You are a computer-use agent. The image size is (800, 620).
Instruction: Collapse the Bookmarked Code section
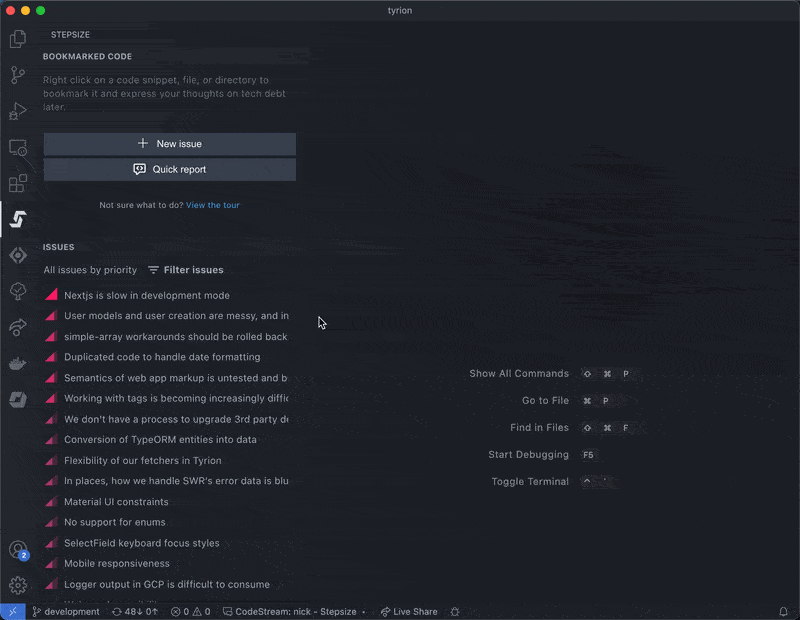[x=87, y=57]
